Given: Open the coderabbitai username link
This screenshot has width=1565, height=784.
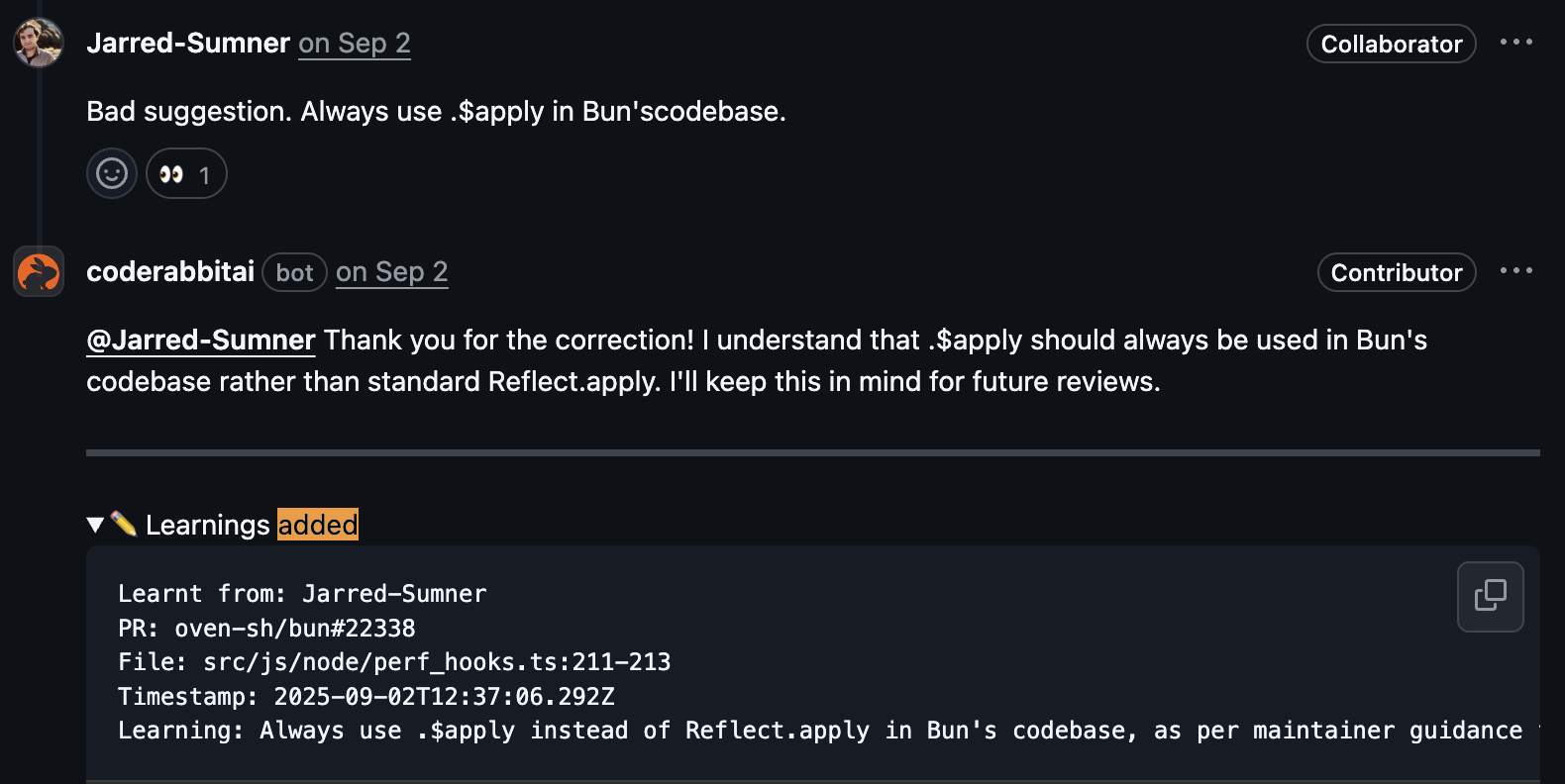Looking at the screenshot, I should click(x=170, y=272).
